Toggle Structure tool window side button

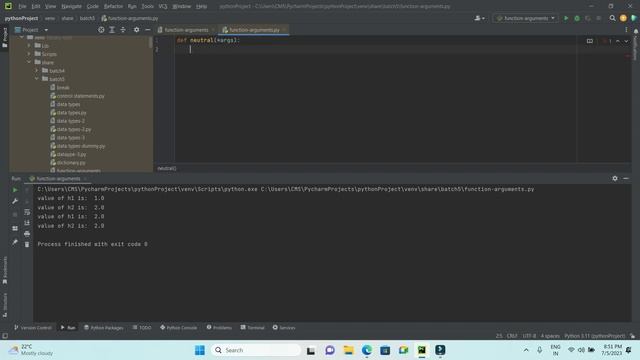point(4,305)
